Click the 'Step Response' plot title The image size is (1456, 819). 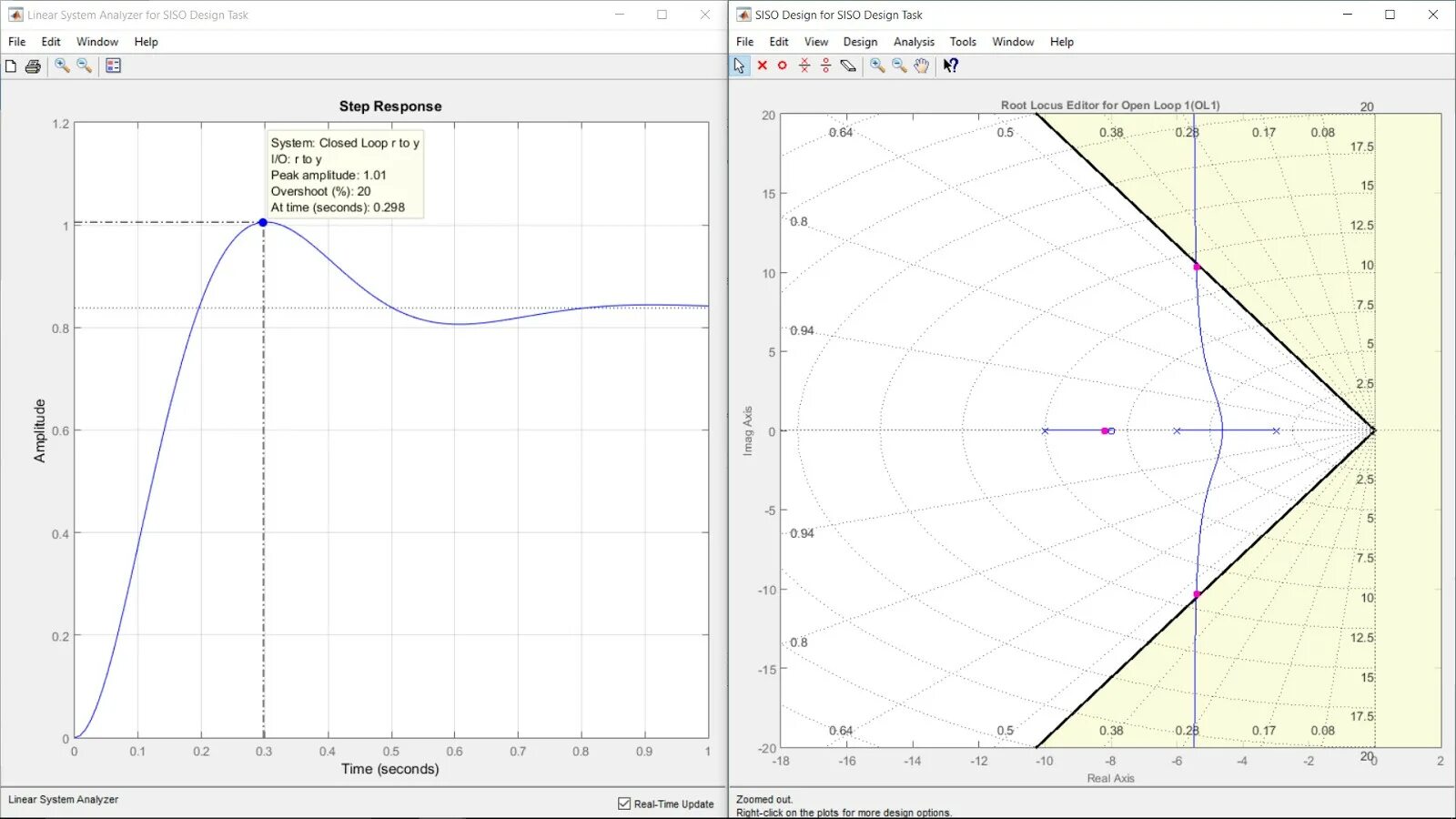[390, 106]
